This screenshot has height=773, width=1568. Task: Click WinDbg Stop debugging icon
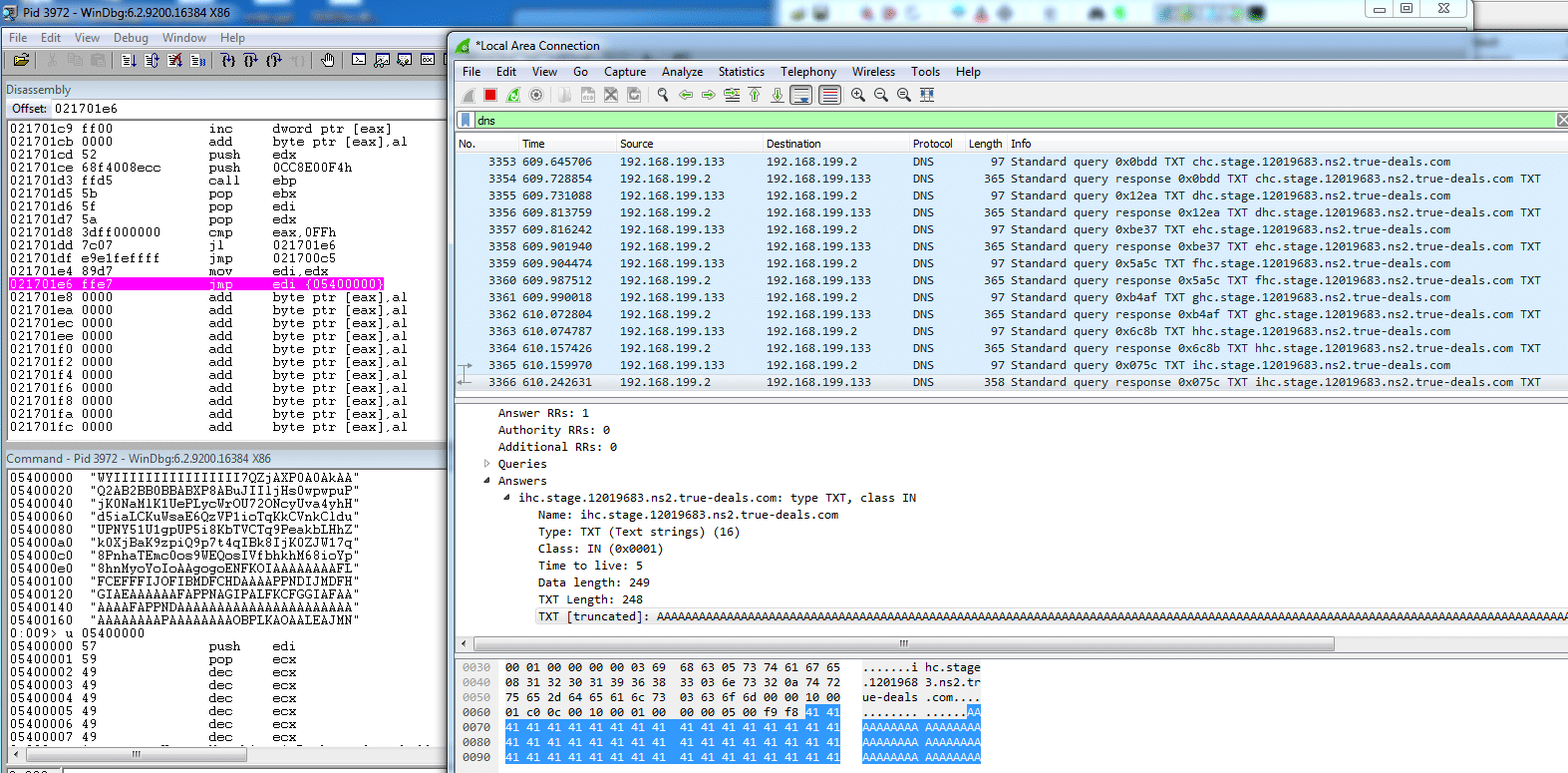click(174, 60)
